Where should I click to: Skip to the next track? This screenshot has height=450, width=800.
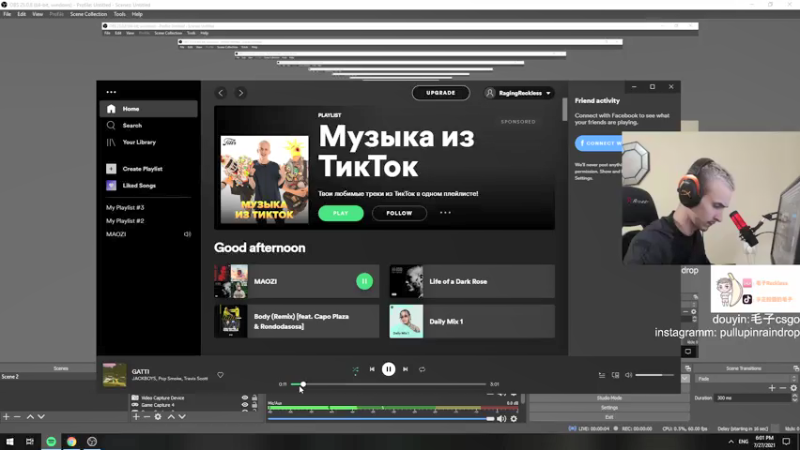click(x=405, y=369)
